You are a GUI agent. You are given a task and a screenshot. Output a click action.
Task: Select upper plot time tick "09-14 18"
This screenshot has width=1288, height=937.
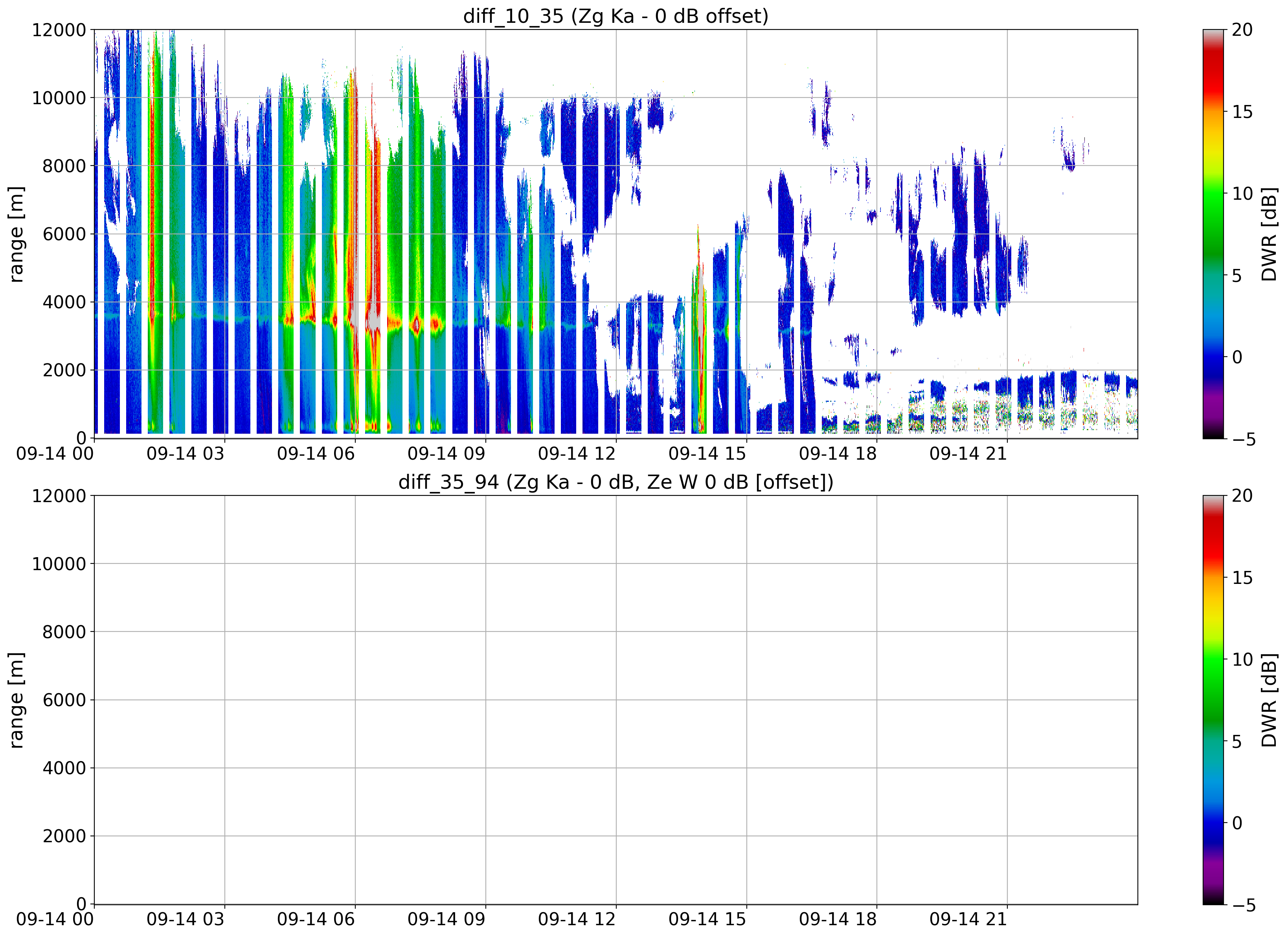838,454
